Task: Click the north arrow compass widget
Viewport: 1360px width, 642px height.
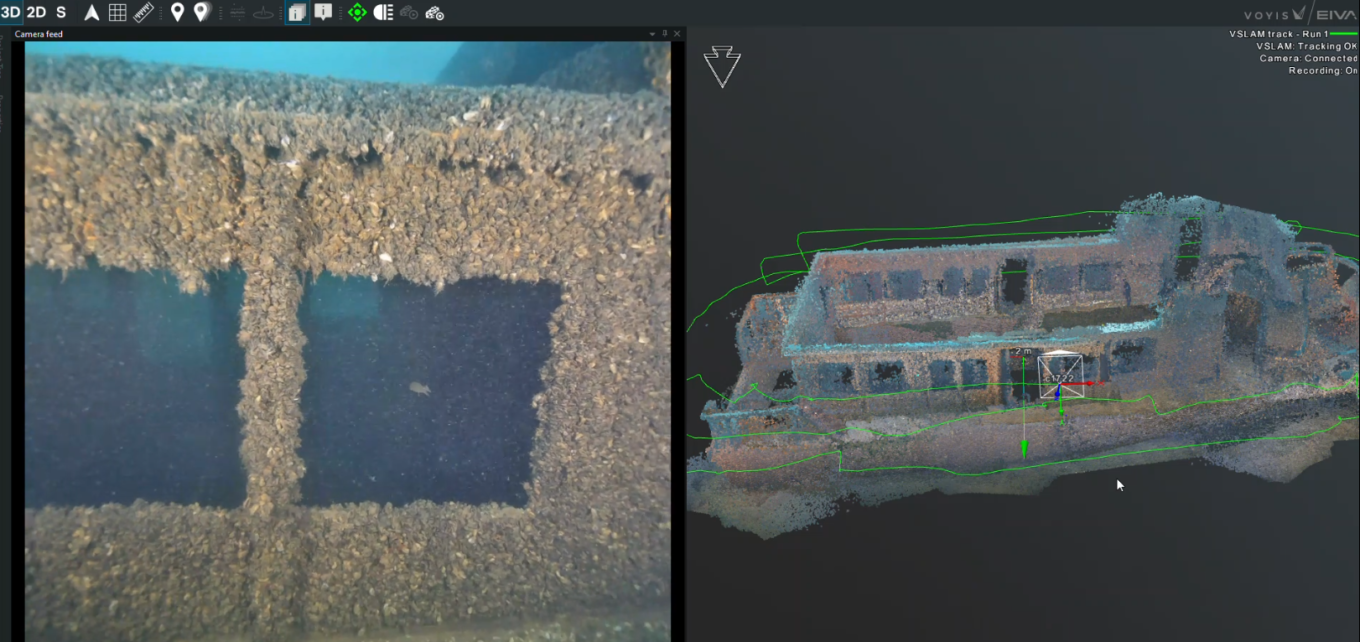Action: click(x=722, y=67)
